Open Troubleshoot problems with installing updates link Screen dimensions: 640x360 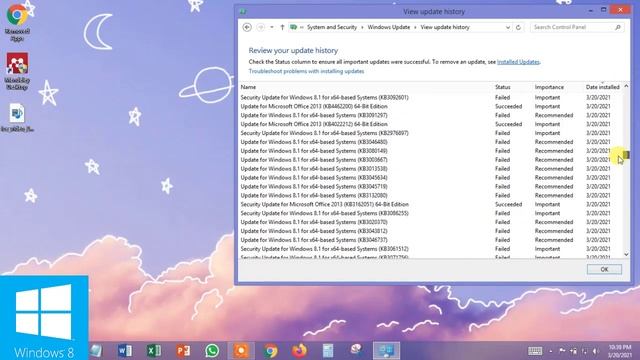coord(306,71)
